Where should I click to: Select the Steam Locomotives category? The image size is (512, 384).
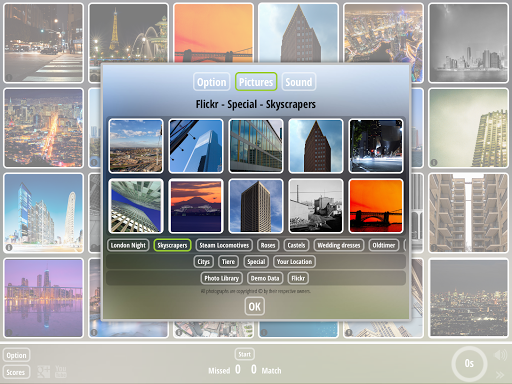(x=224, y=245)
